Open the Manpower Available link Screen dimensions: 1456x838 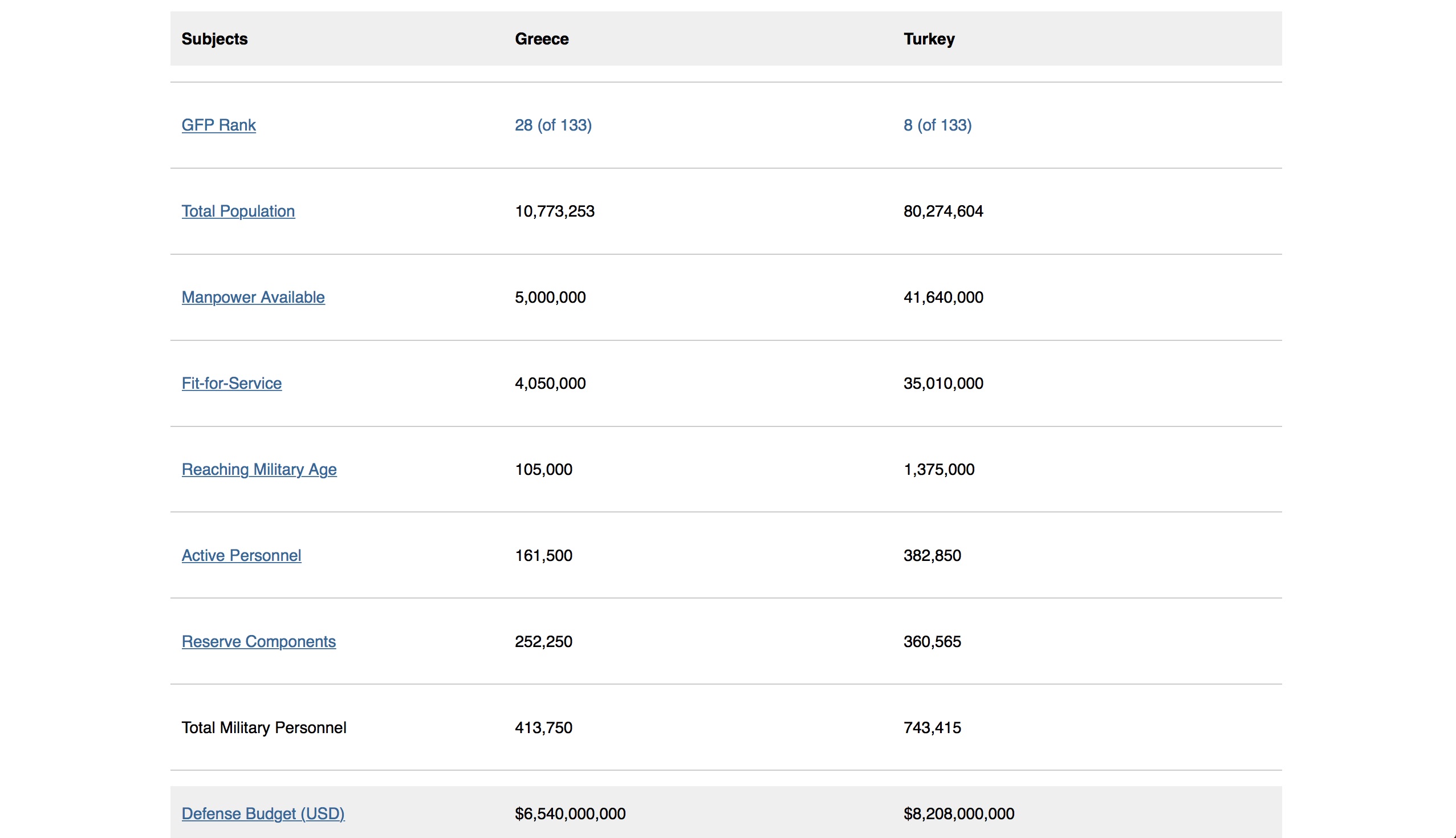[x=253, y=297]
